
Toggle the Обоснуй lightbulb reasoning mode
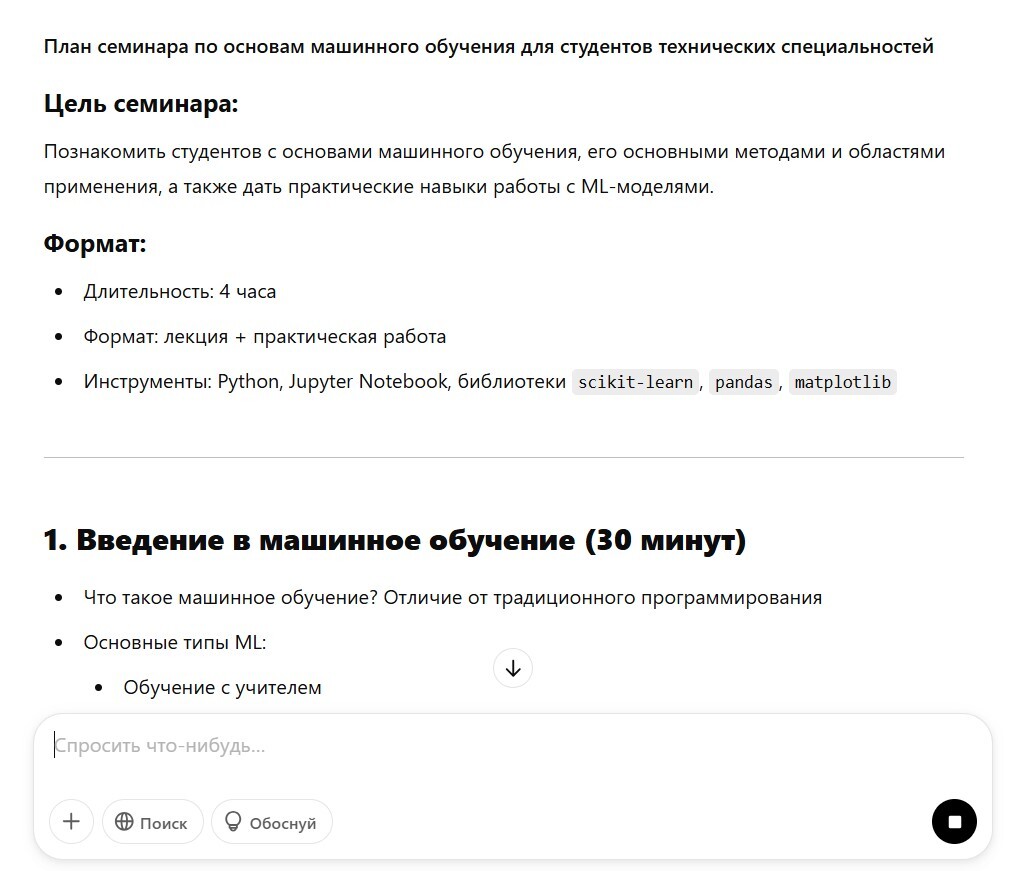(x=270, y=822)
